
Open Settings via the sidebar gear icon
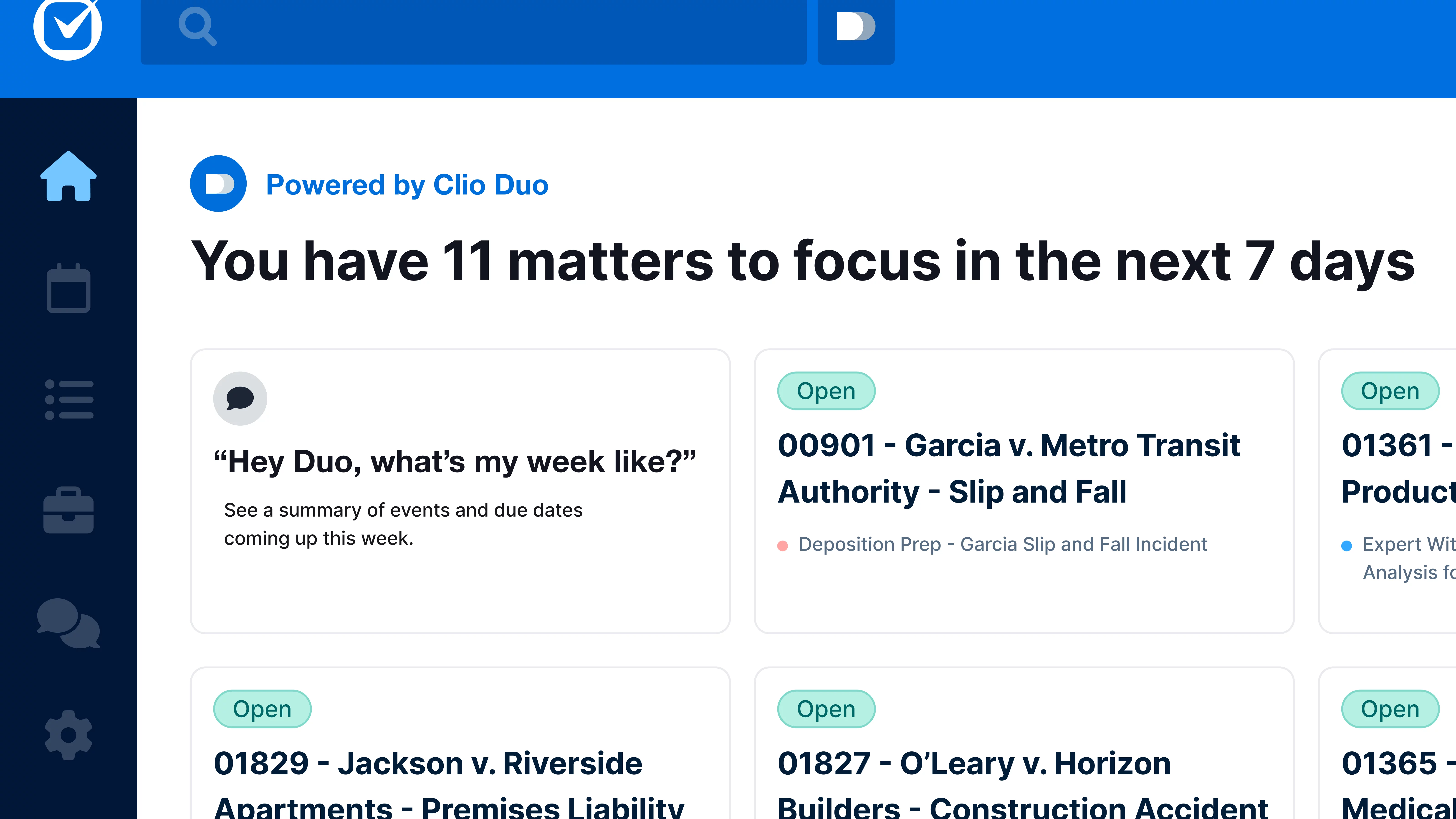click(68, 735)
